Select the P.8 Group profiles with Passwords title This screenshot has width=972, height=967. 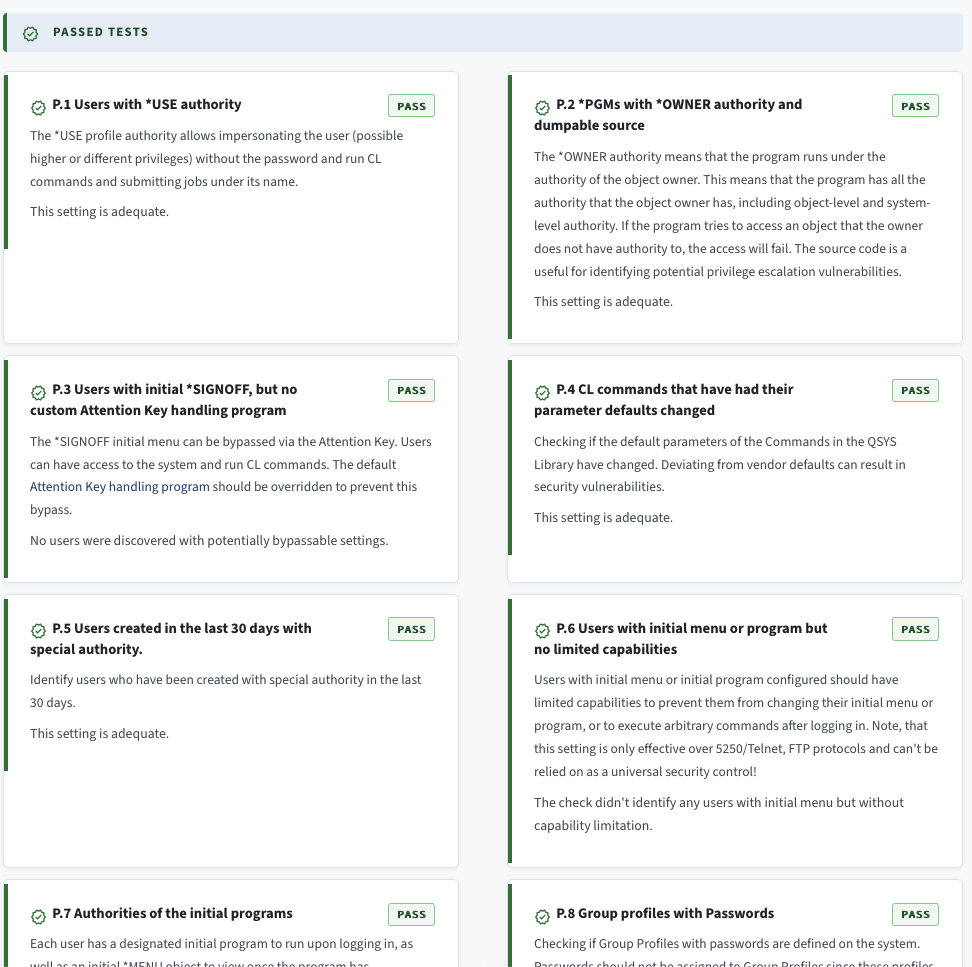[665, 913]
